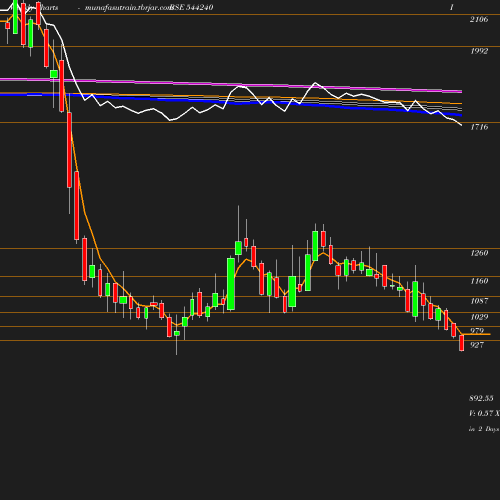This screenshot has height=500, width=500.
Task: Click the 1029 price level label
Action: 479,317
